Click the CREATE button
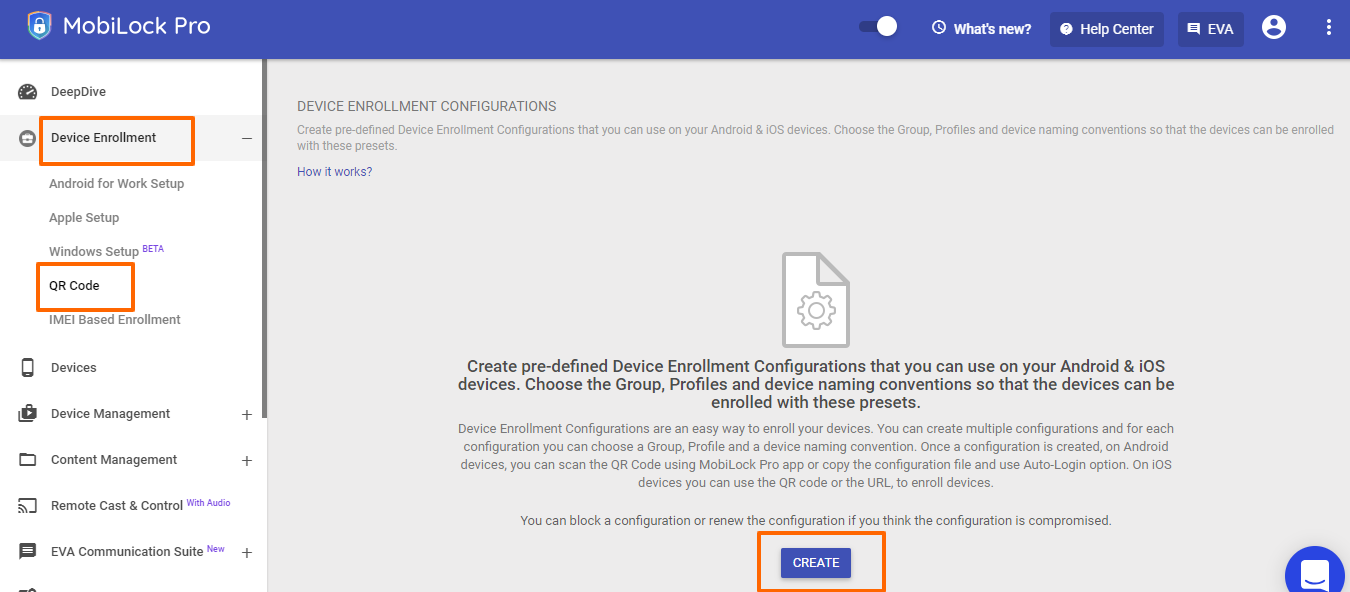 pyautogui.click(x=816, y=563)
